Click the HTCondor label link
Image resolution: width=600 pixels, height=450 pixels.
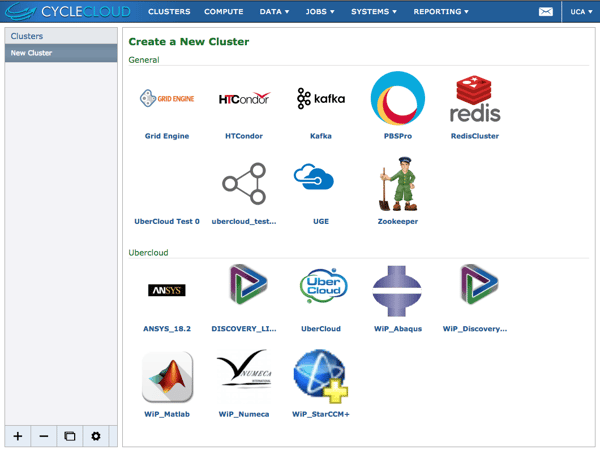(x=244, y=136)
